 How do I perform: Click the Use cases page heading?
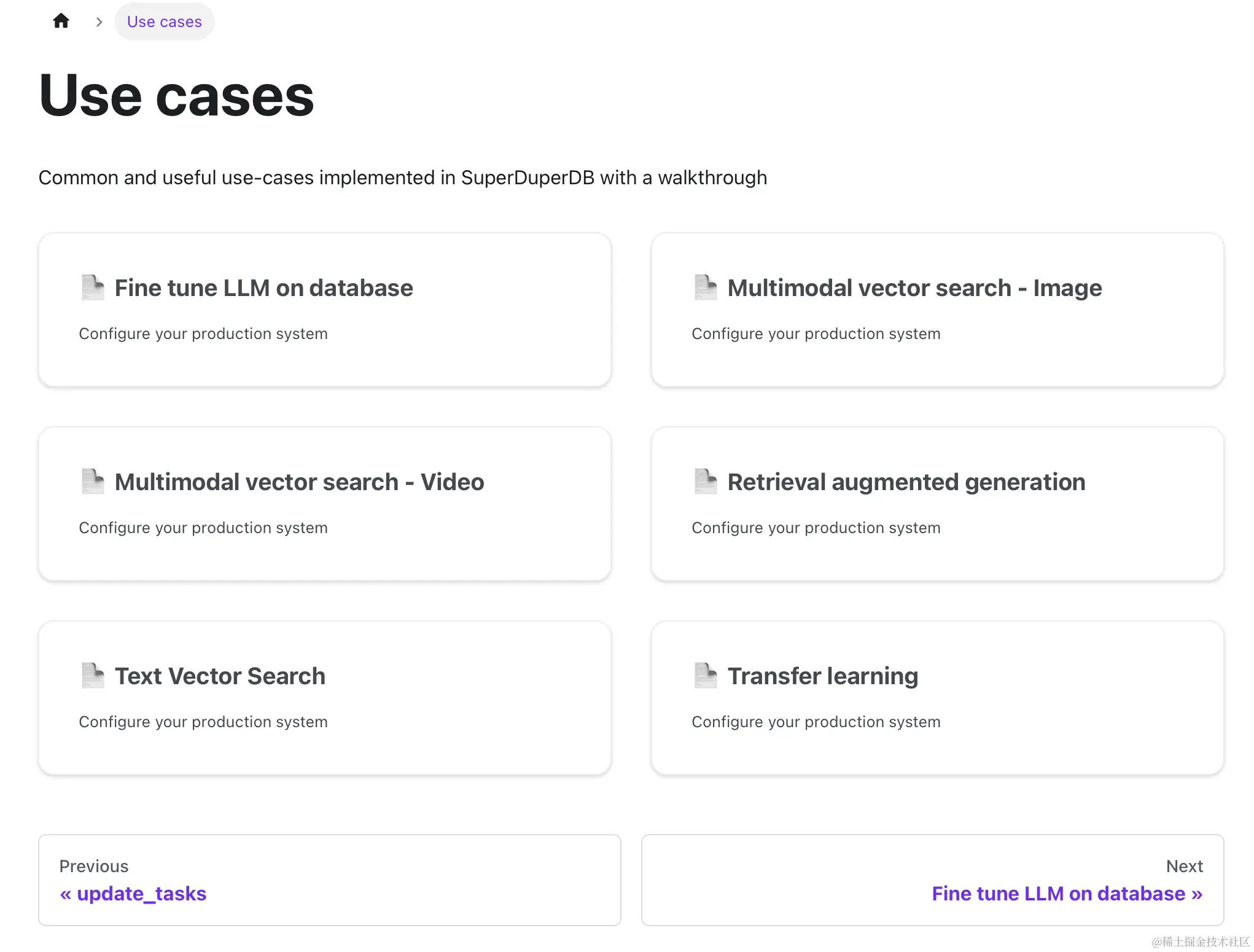176,96
